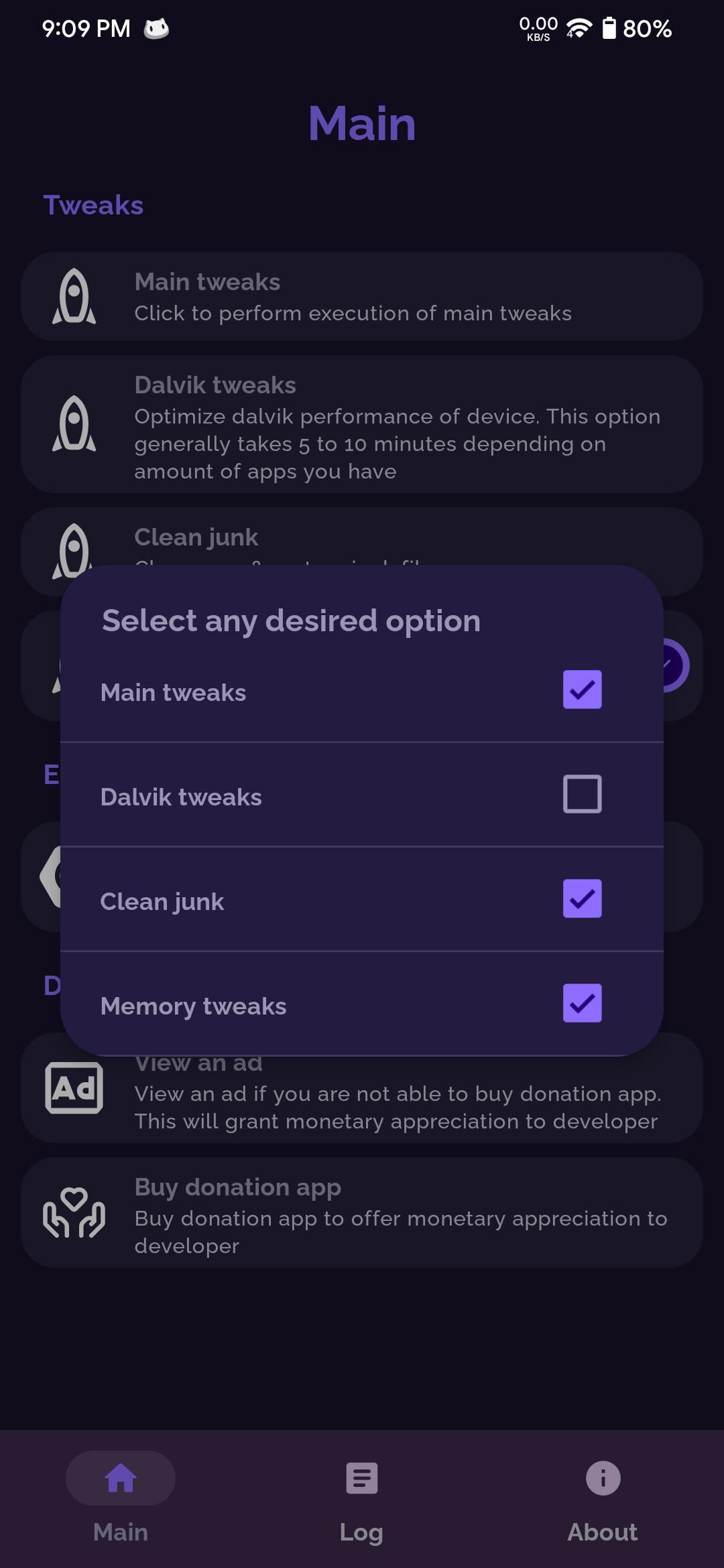Image resolution: width=724 pixels, height=1568 pixels.
Task: Tap the donation hands-and-heart icon
Action: pyautogui.click(x=74, y=1212)
